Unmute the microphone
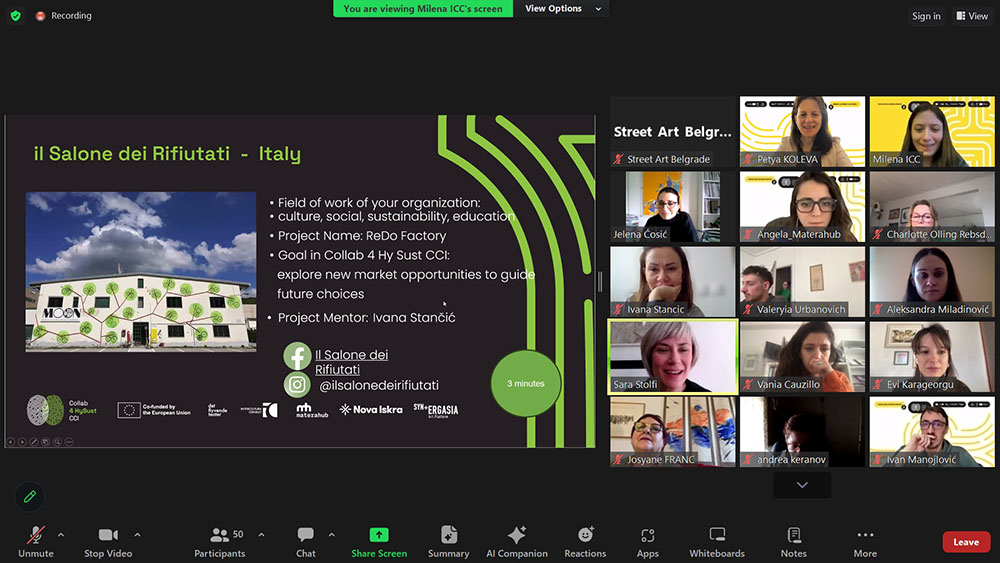This screenshot has width=1000, height=563. click(36, 541)
